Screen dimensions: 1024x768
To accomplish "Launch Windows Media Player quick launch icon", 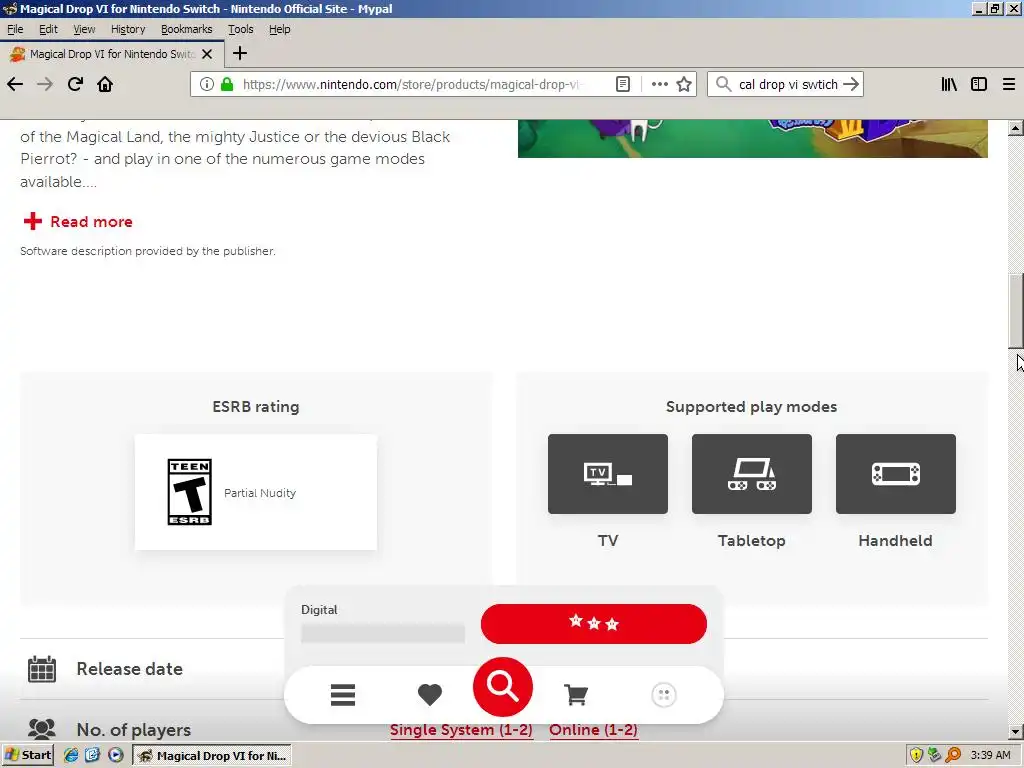I will (116, 756).
